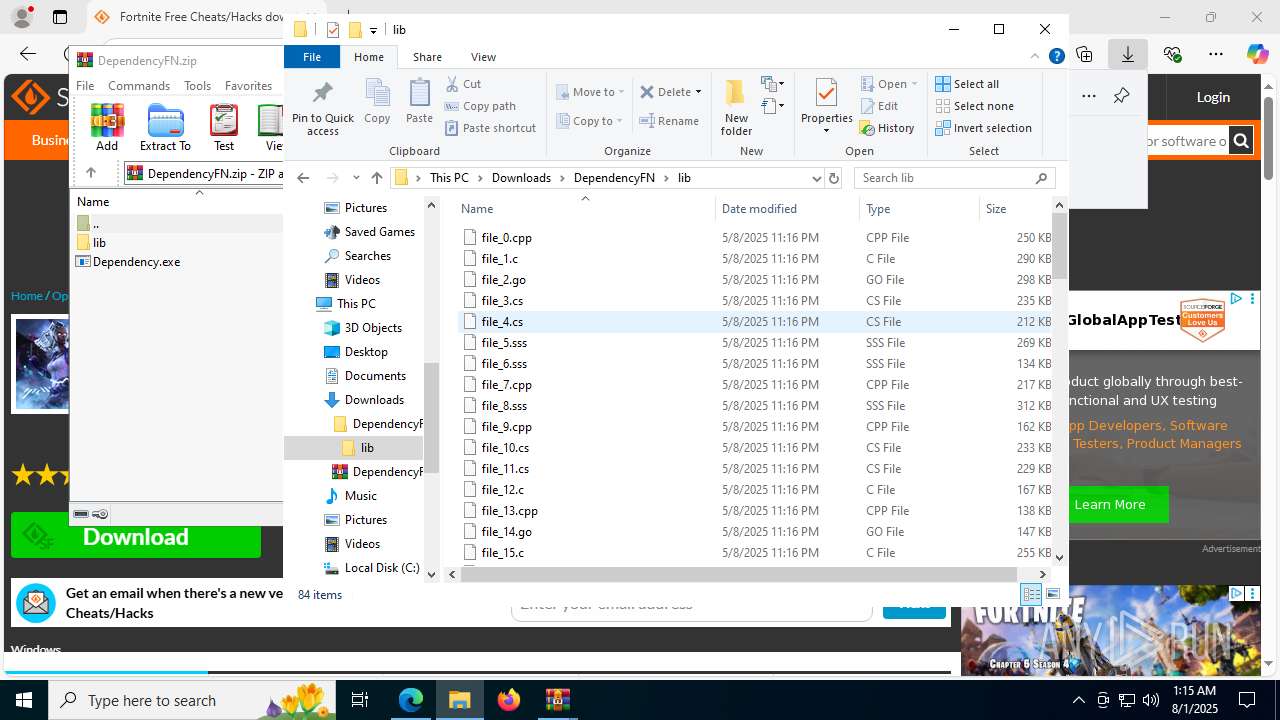Click Add icon in WinRAR window
The width and height of the screenshot is (1280, 720).
click(x=107, y=126)
